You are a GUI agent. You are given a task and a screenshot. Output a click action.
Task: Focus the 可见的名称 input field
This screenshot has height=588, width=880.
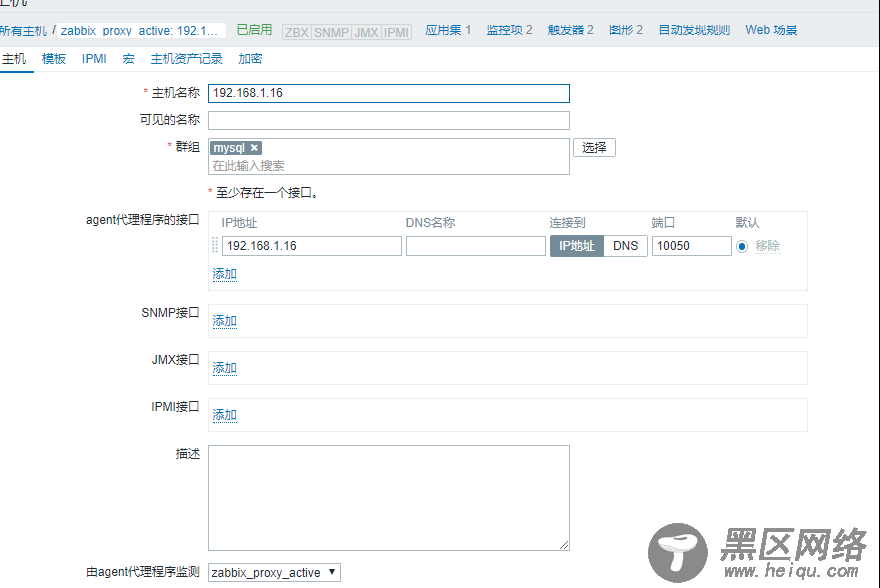pos(389,120)
